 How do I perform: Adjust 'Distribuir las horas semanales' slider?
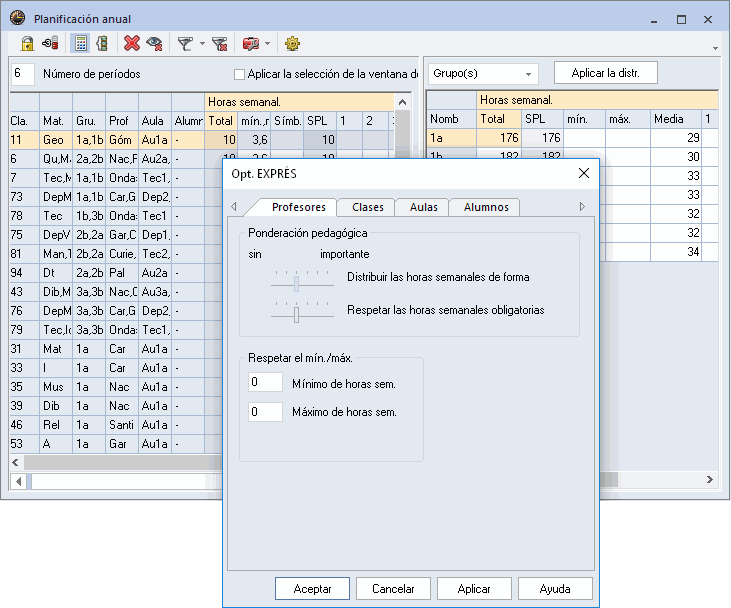pyautogui.click(x=296, y=283)
